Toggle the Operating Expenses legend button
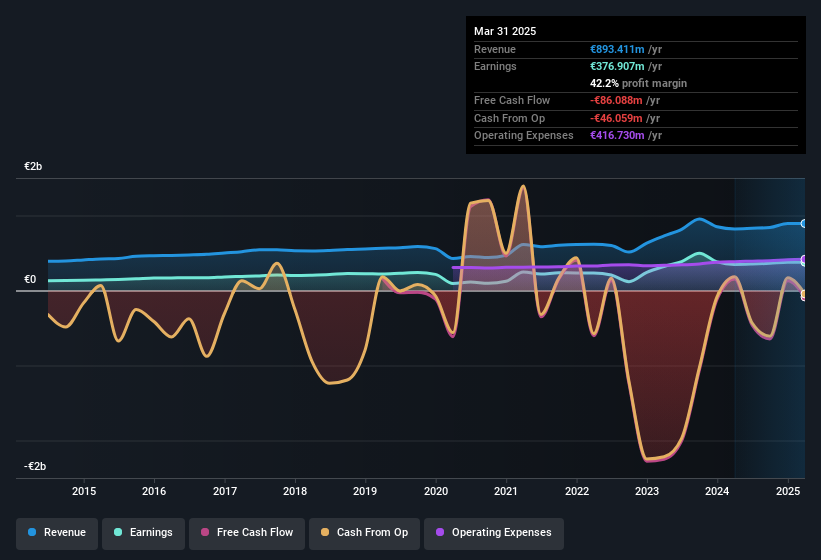 (x=494, y=533)
